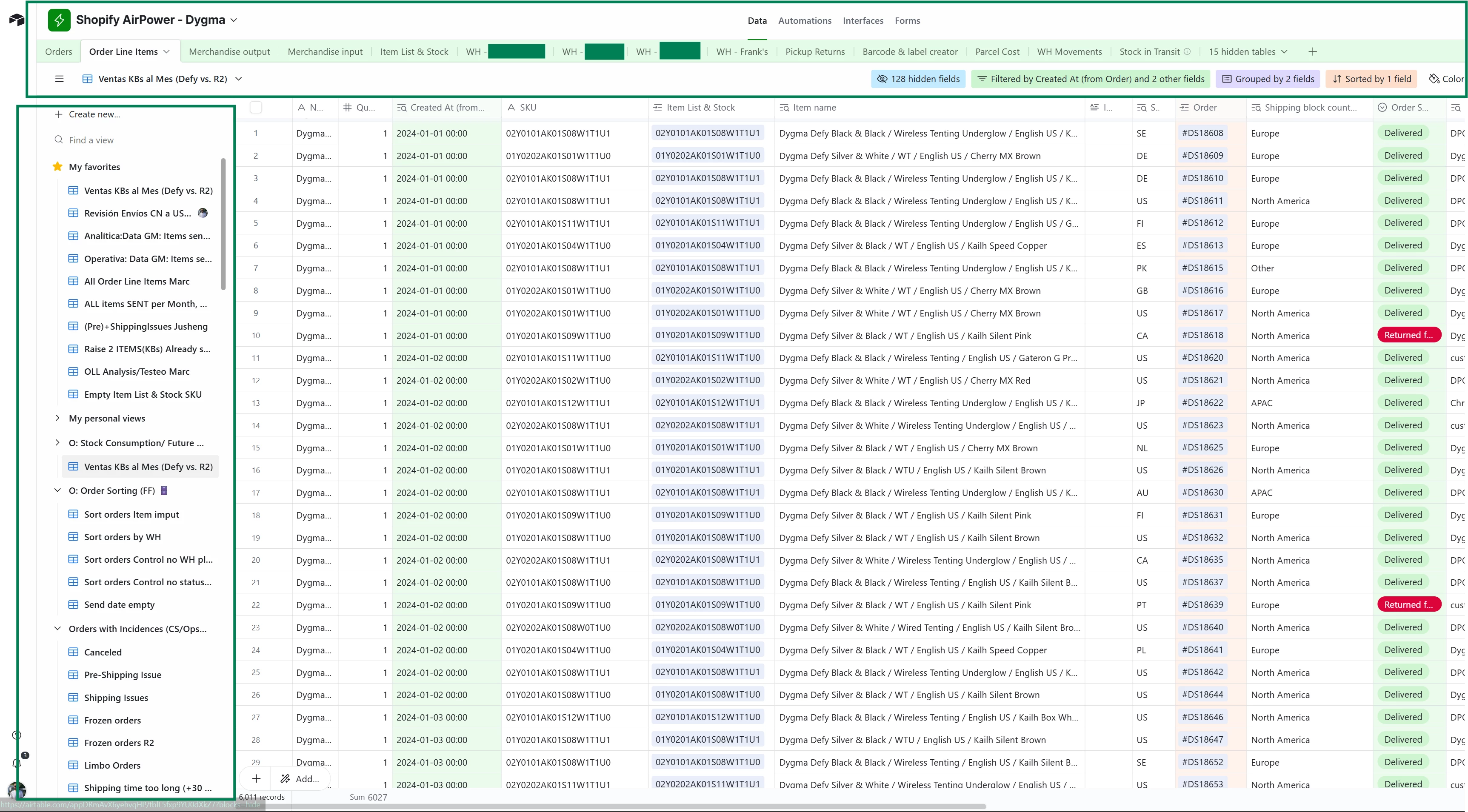Image resolution: width=1468 pixels, height=812 pixels.
Task: Click the magnifier icon in Find a view
Action: pos(59,140)
